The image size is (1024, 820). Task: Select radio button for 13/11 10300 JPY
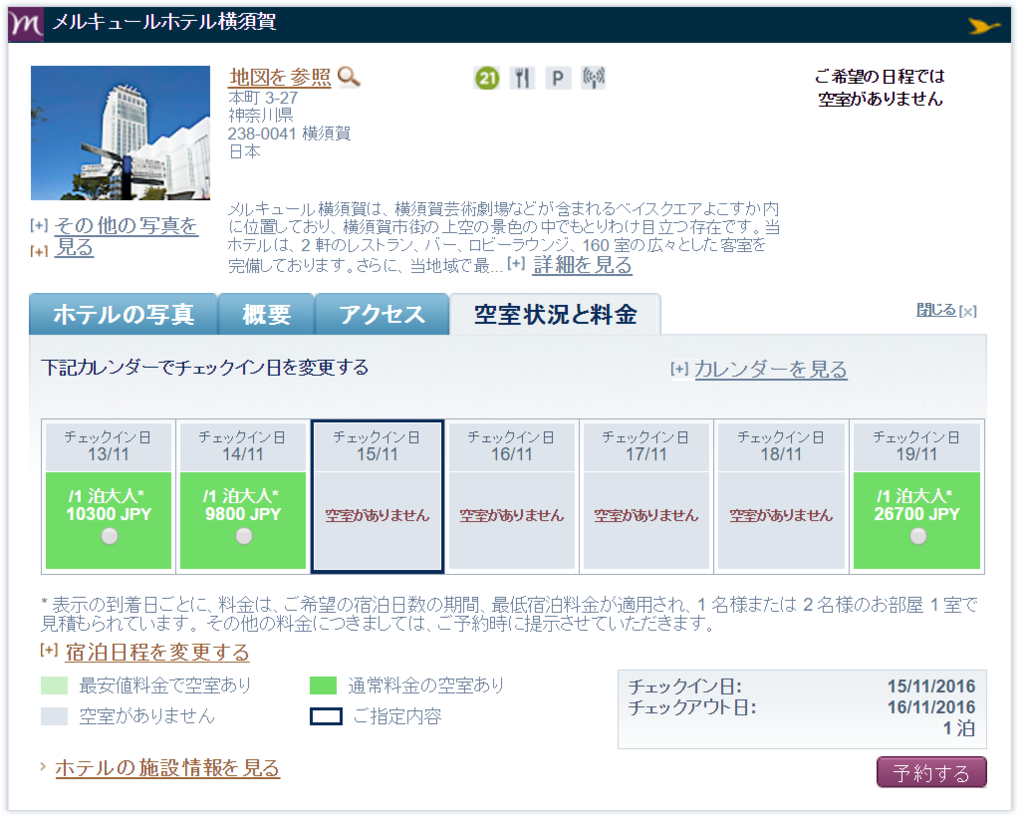(x=110, y=537)
